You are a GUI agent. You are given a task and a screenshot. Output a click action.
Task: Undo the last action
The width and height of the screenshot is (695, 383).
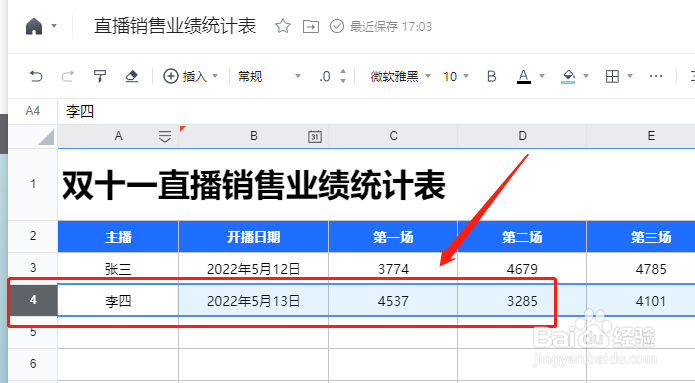click(x=36, y=76)
